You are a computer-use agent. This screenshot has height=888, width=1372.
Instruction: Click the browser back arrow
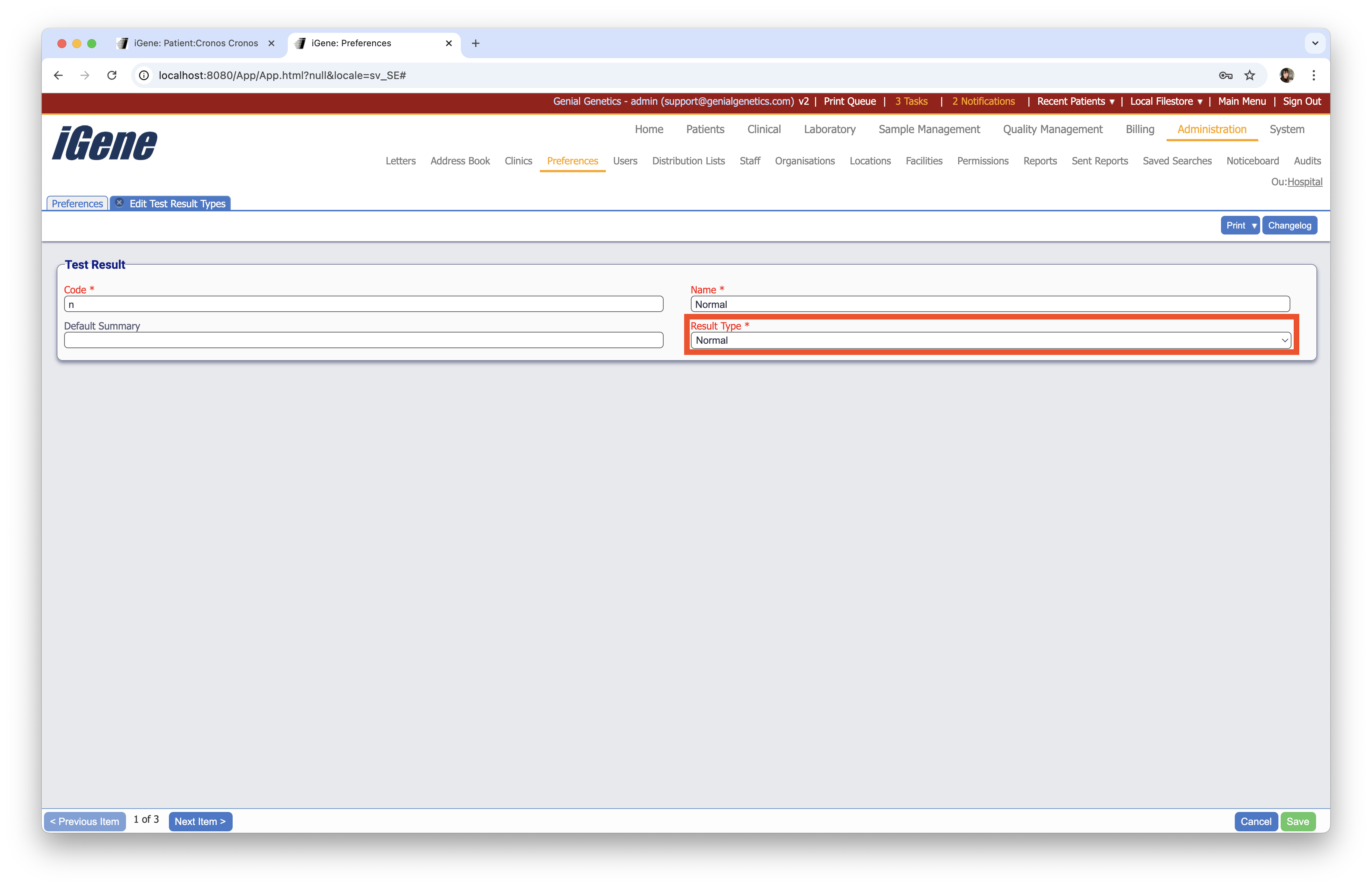(x=58, y=75)
